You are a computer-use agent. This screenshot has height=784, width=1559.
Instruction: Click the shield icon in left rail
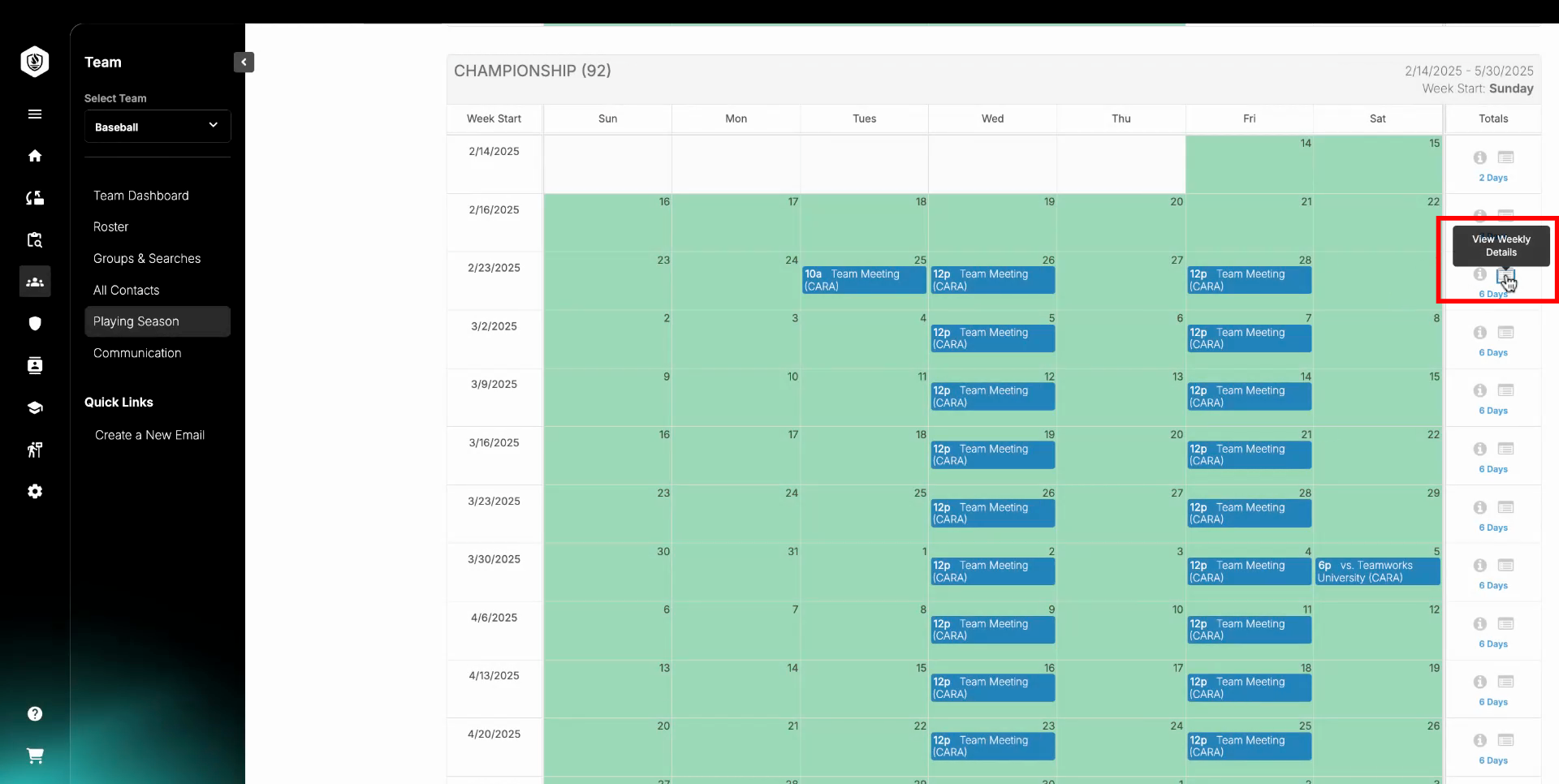35,324
